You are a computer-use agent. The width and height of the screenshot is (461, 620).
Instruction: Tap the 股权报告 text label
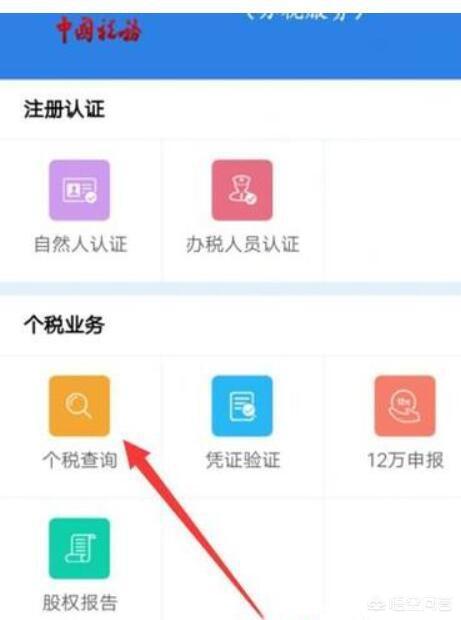click(x=80, y=603)
